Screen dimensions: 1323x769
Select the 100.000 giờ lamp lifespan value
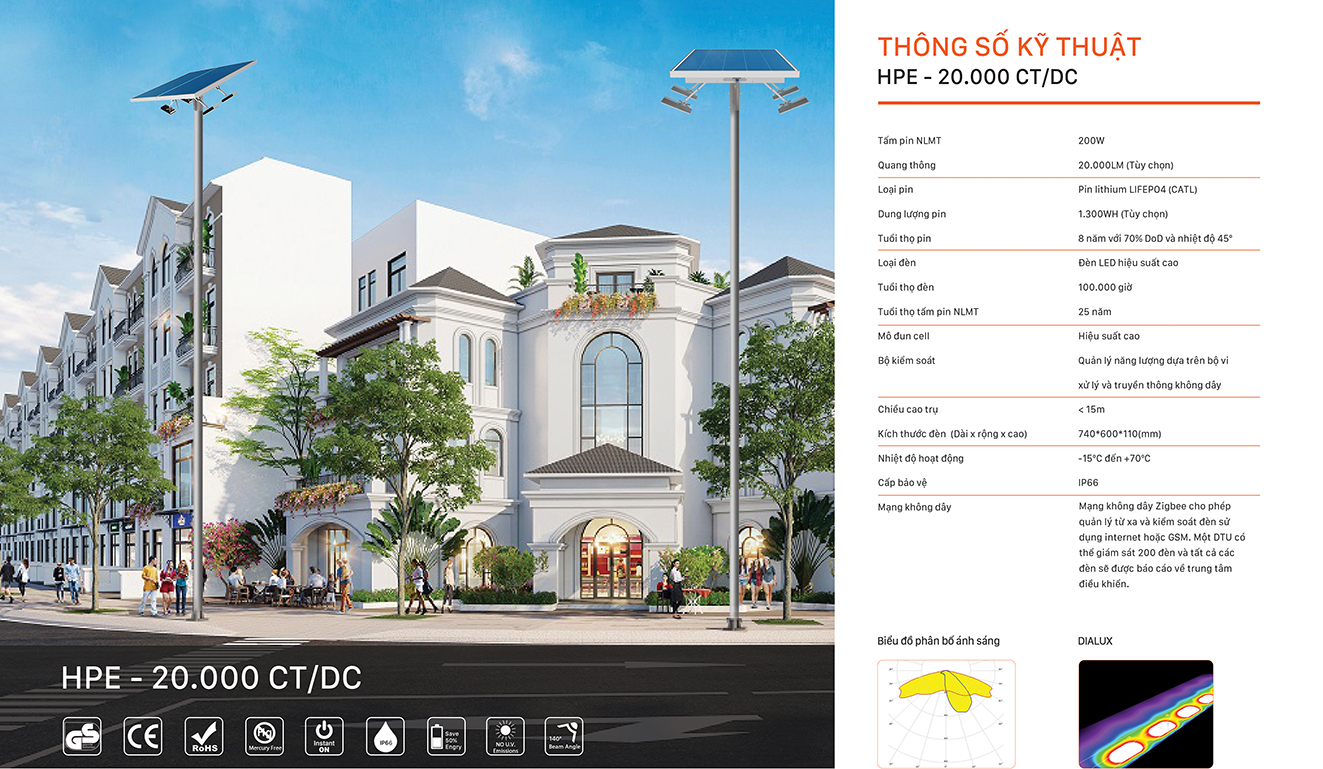(1105, 288)
